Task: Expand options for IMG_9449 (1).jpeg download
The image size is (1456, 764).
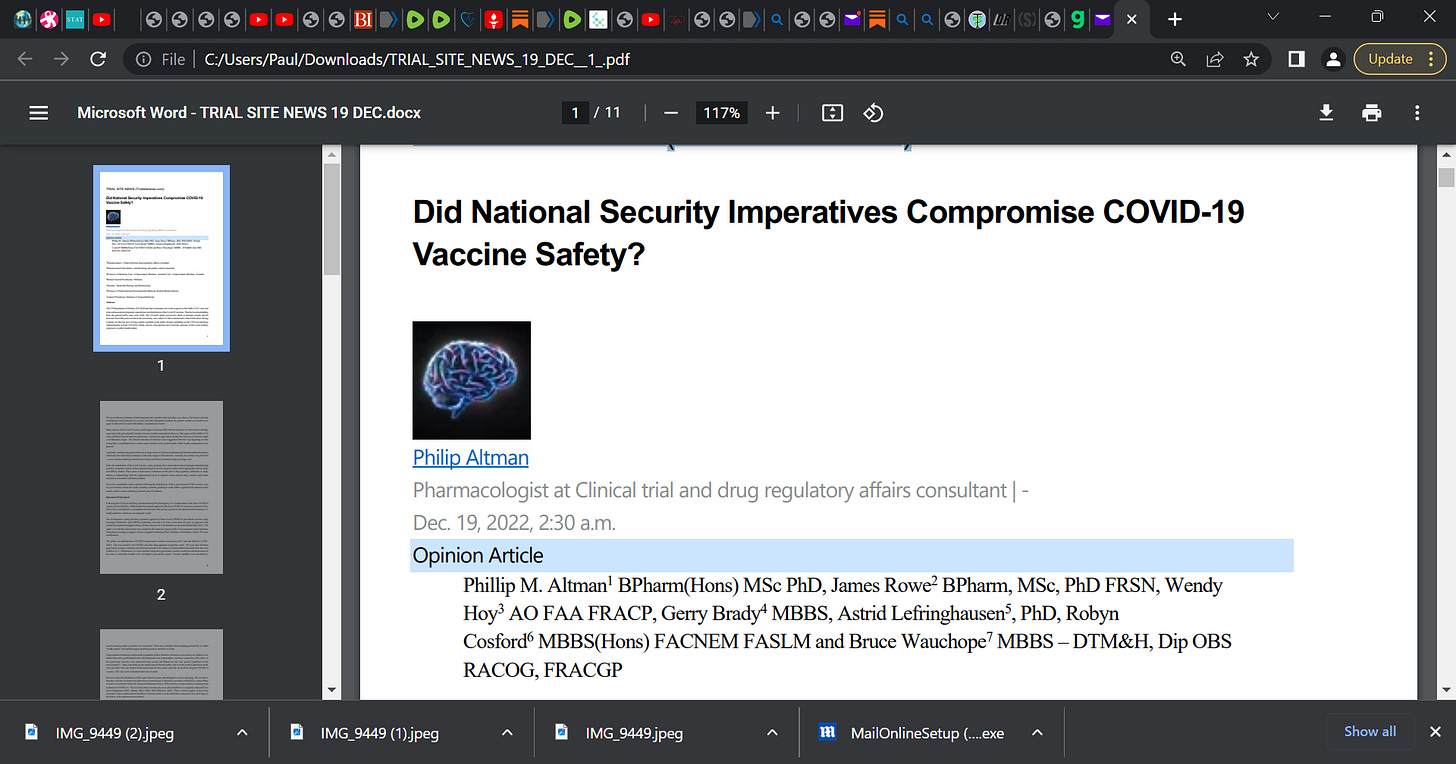Action: point(507,733)
